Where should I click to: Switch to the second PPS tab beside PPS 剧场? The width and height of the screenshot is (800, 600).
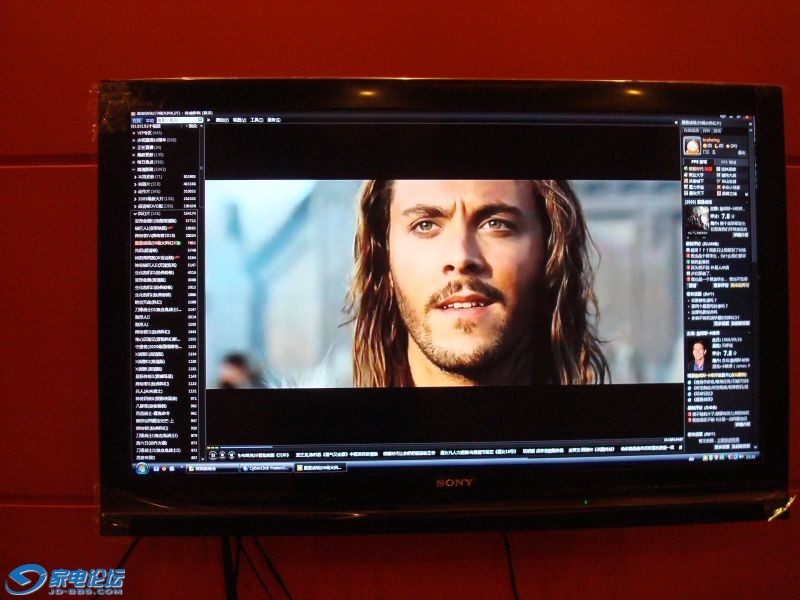[x=729, y=162]
